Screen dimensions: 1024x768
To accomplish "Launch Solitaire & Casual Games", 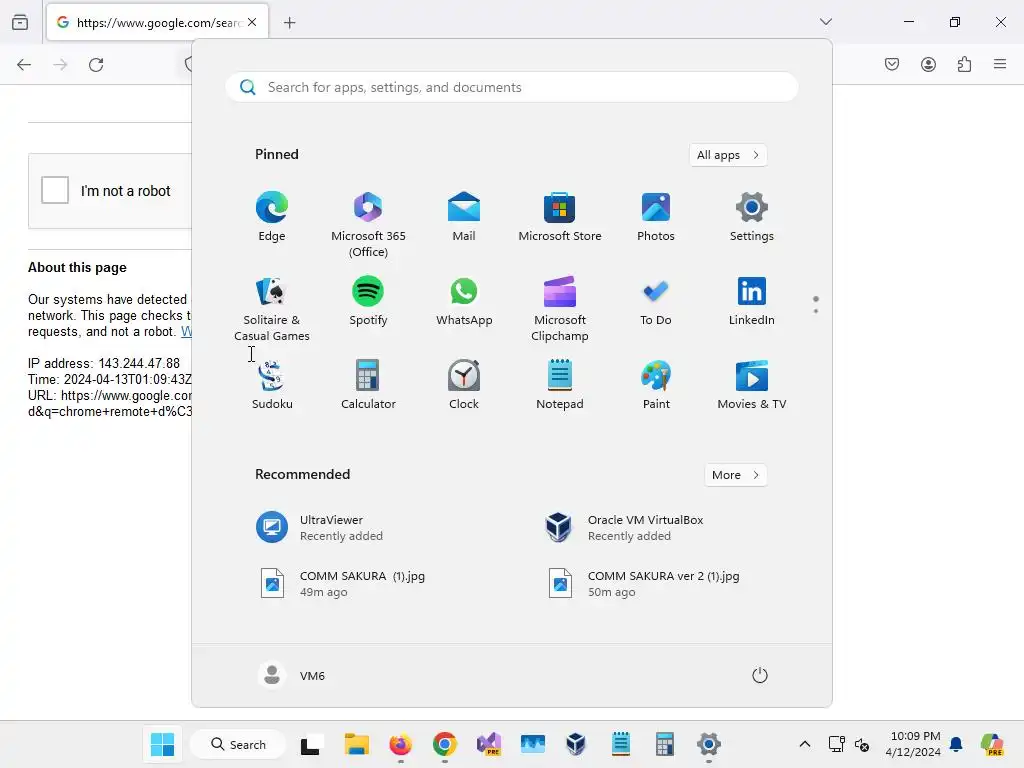I will point(272,309).
